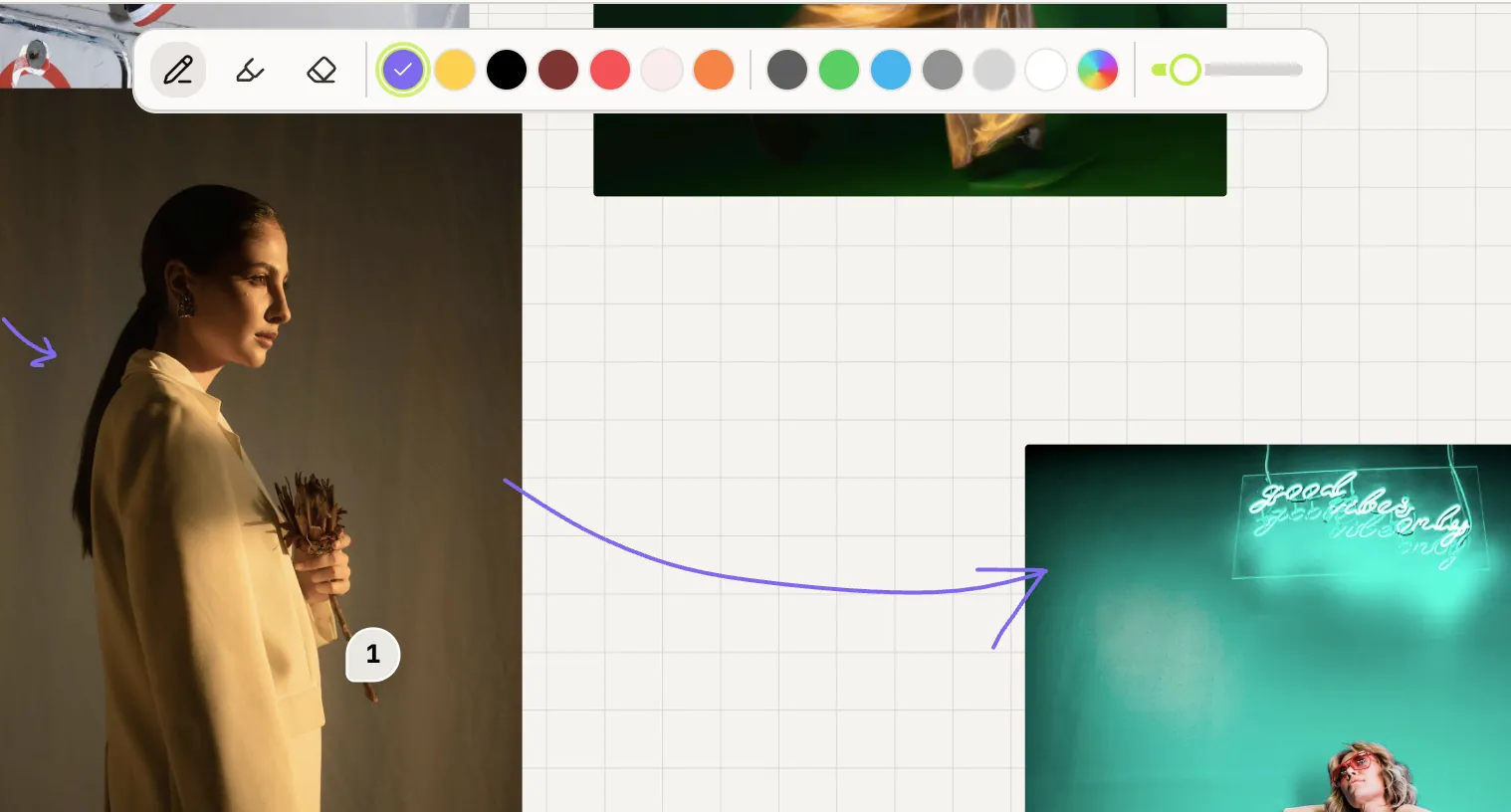Select the lifebuoy photo in corner
1511x812 pixels.
(x=67, y=45)
